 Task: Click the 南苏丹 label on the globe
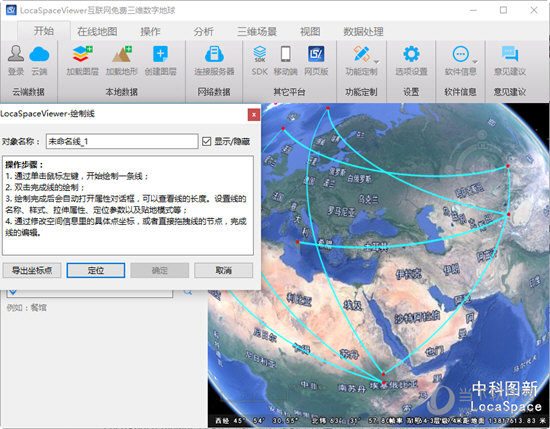click(x=351, y=388)
